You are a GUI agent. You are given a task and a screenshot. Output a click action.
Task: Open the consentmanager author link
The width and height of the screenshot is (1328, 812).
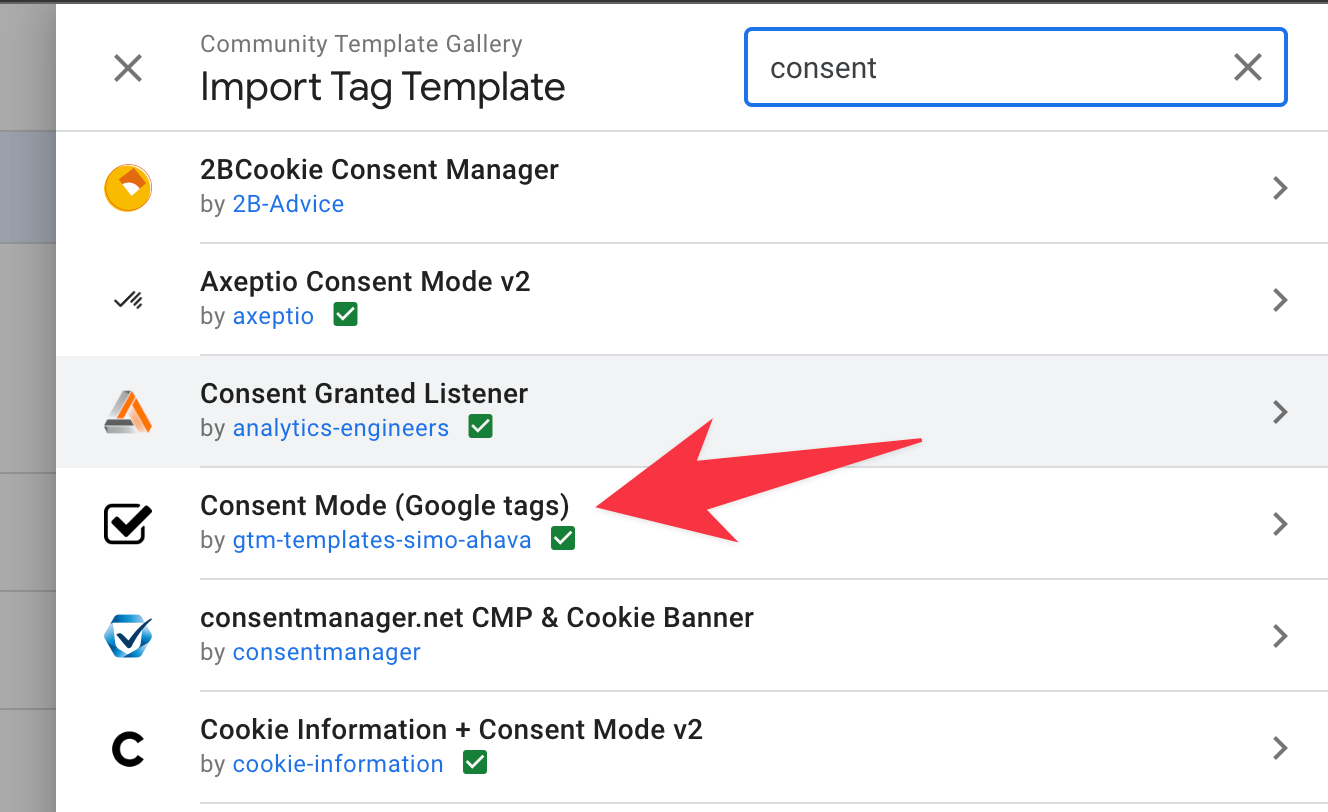pyautogui.click(x=327, y=652)
